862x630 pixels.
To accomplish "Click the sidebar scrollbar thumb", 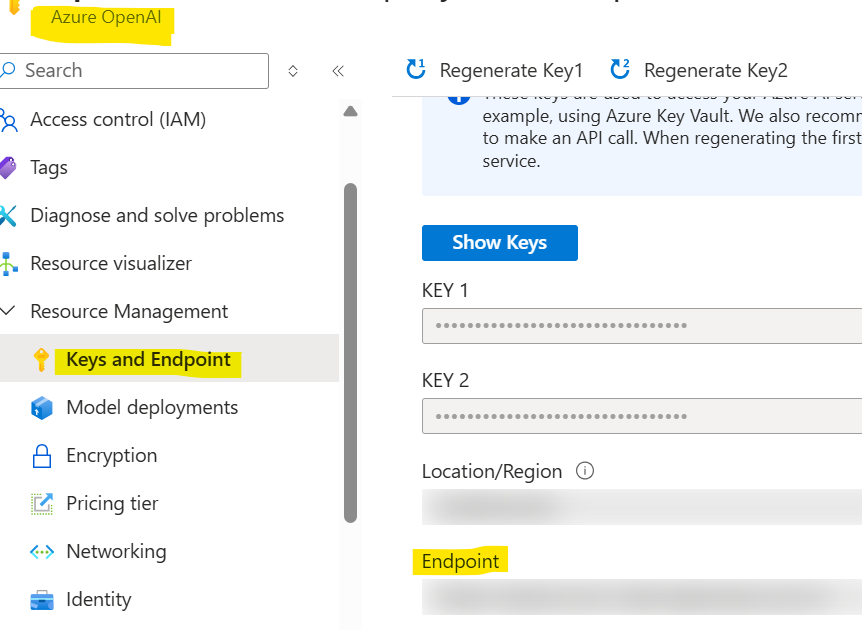I will [350, 353].
